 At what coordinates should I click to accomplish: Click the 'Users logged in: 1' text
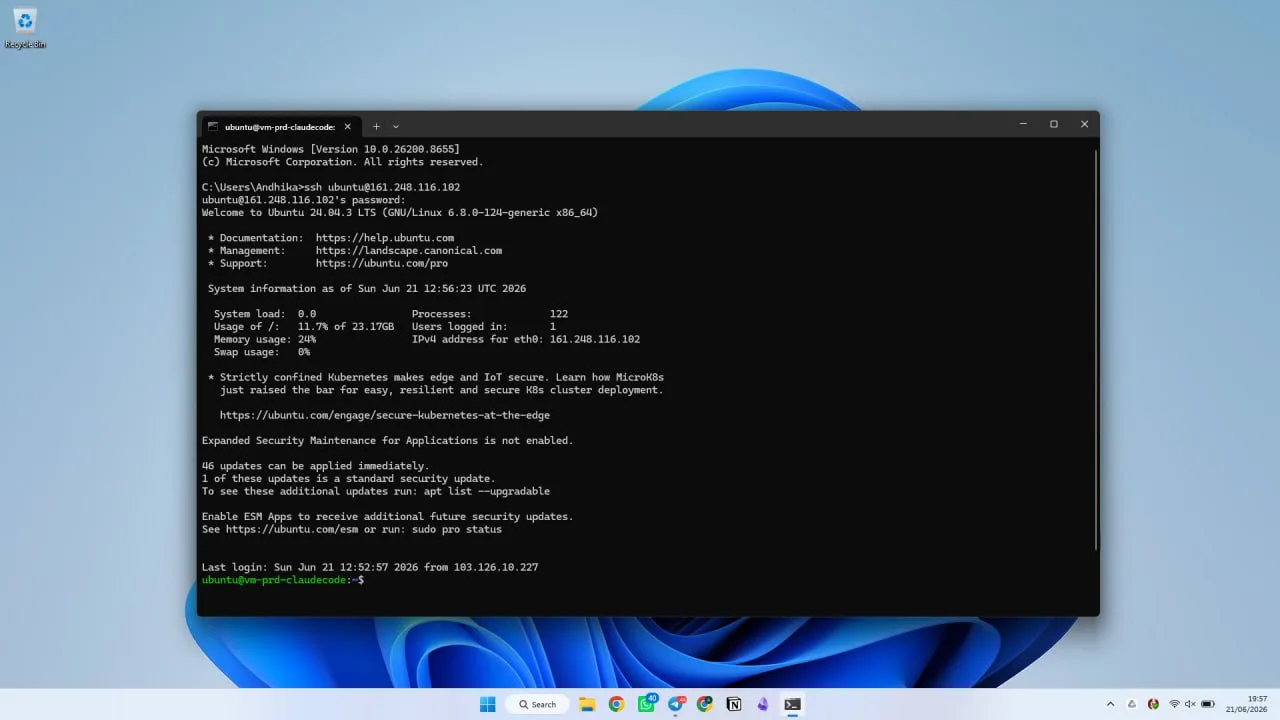(x=484, y=327)
